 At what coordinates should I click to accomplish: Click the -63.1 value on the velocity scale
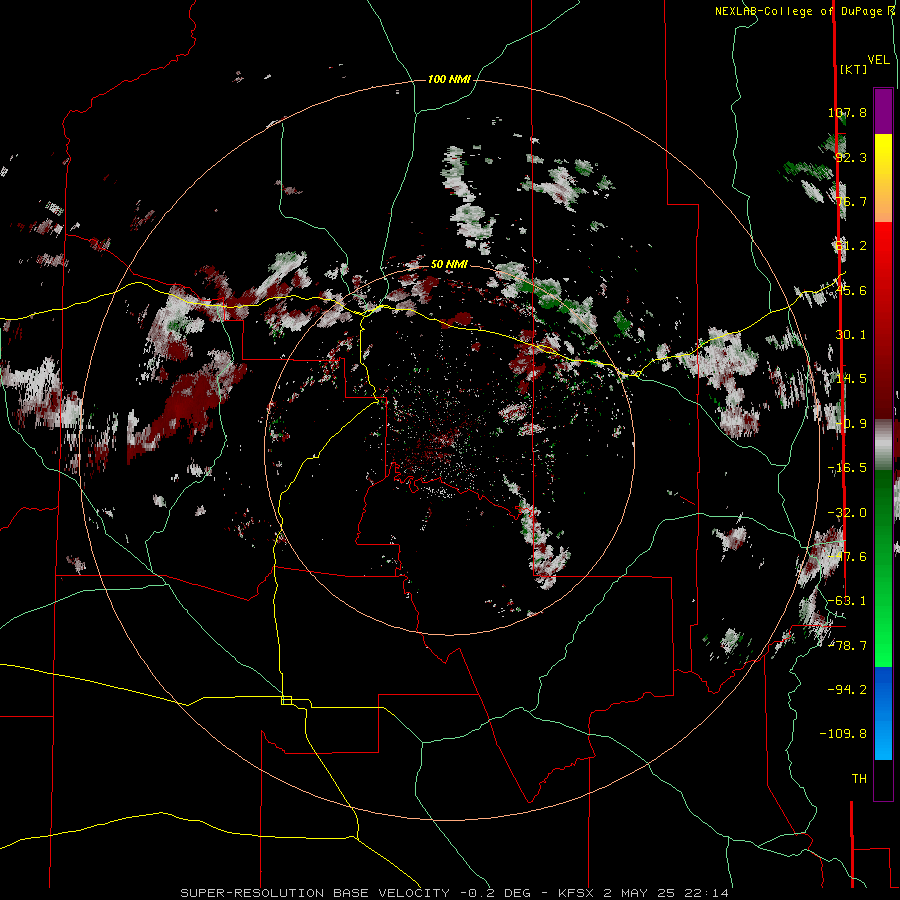click(847, 601)
